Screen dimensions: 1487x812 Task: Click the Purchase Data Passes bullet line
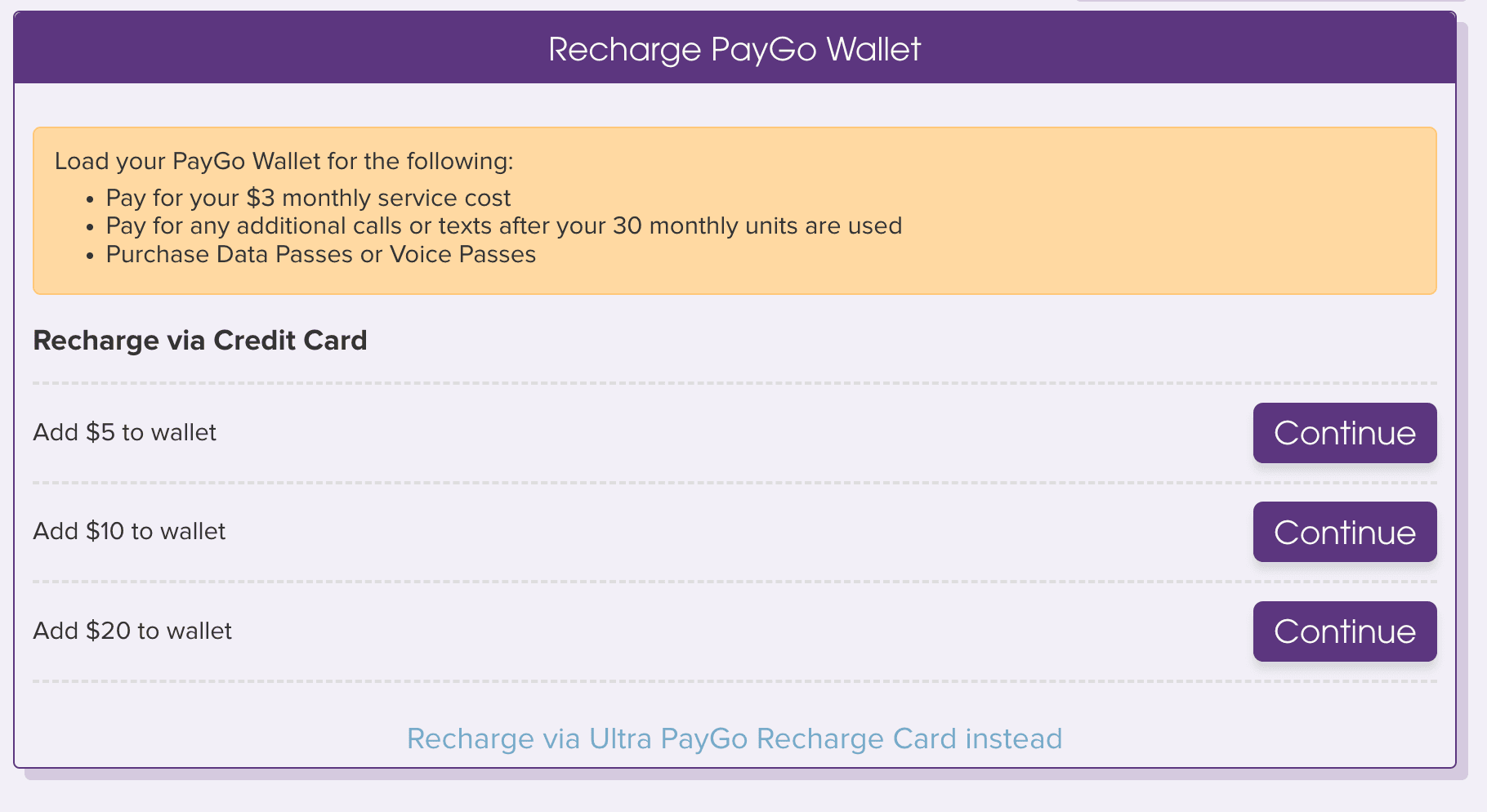[321, 254]
